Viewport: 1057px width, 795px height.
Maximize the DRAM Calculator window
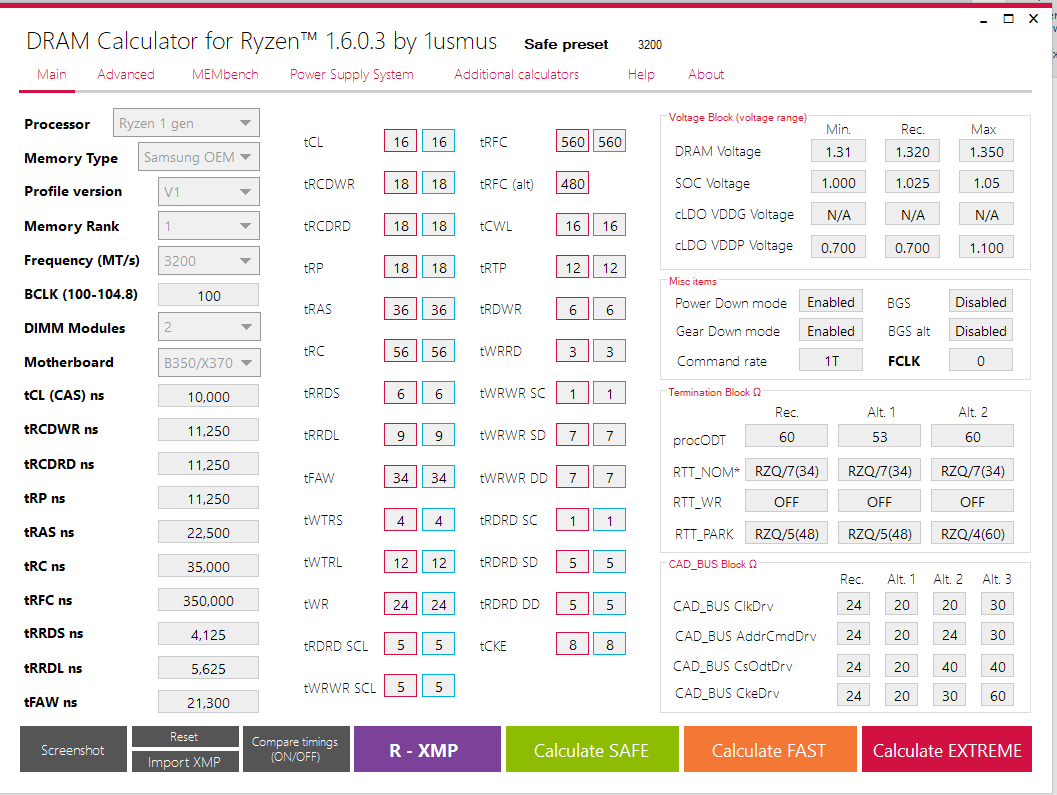1008,19
